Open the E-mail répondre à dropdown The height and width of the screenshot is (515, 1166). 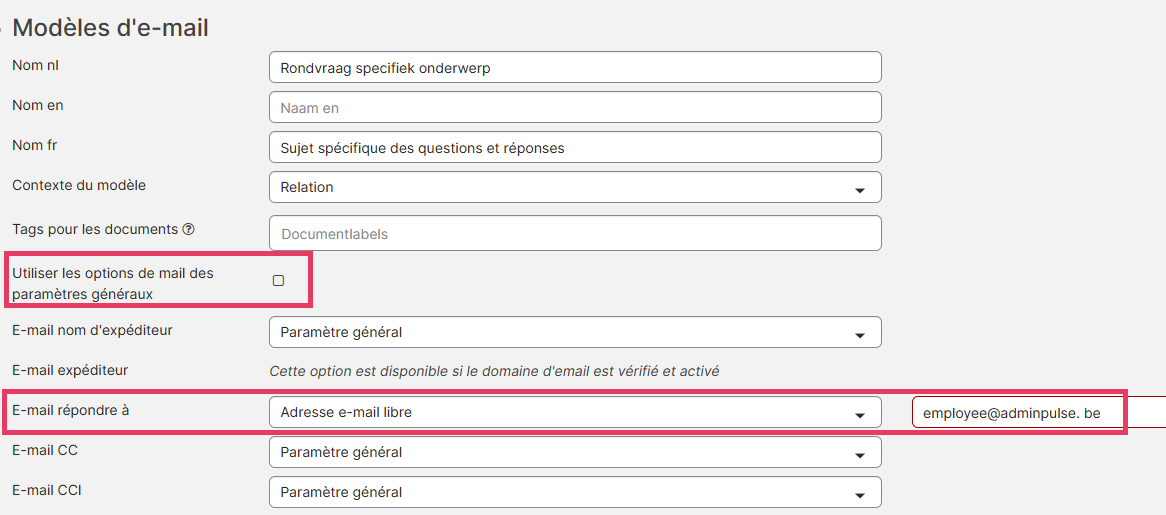tap(575, 412)
